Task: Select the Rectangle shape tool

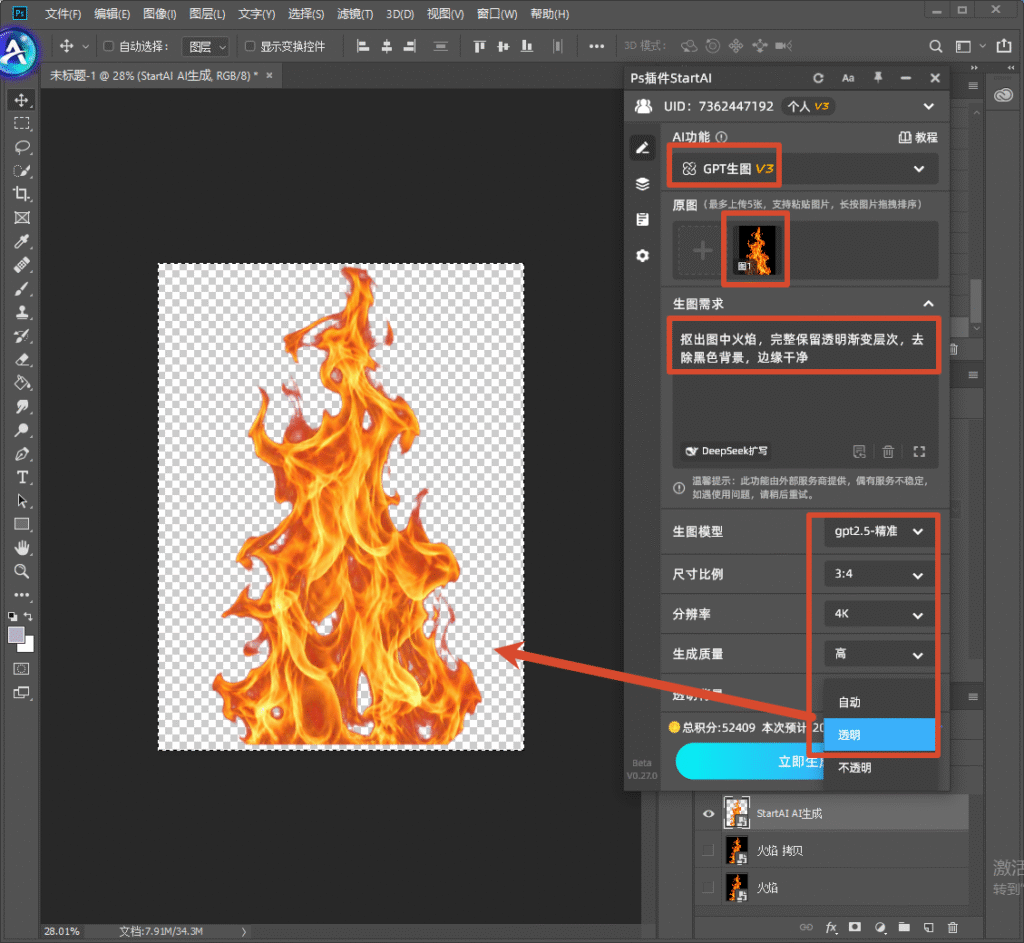Action: (22, 524)
